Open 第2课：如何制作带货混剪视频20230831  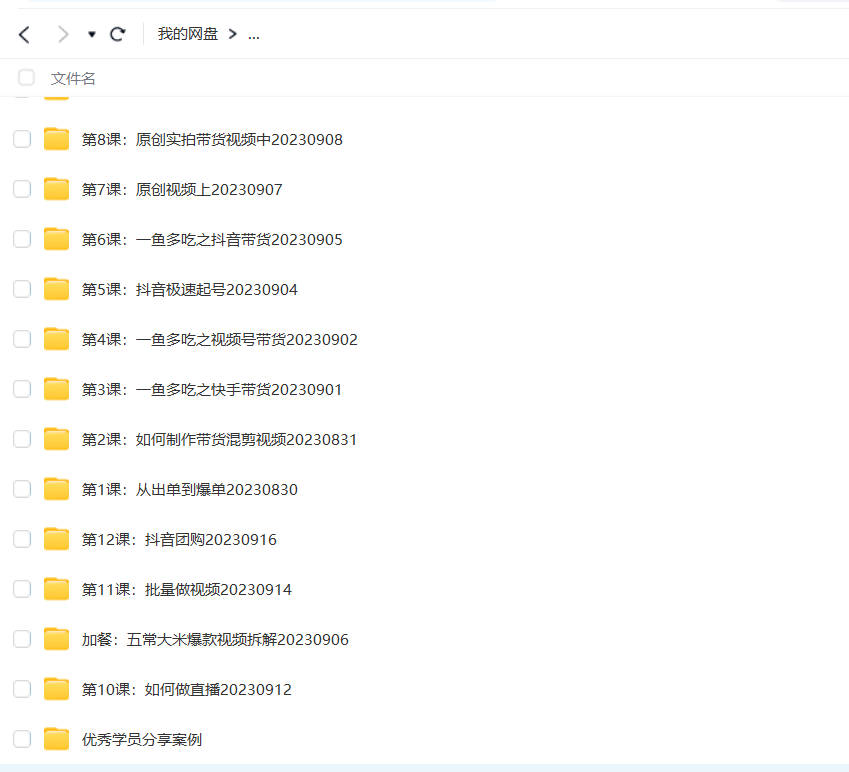[x=220, y=440]
